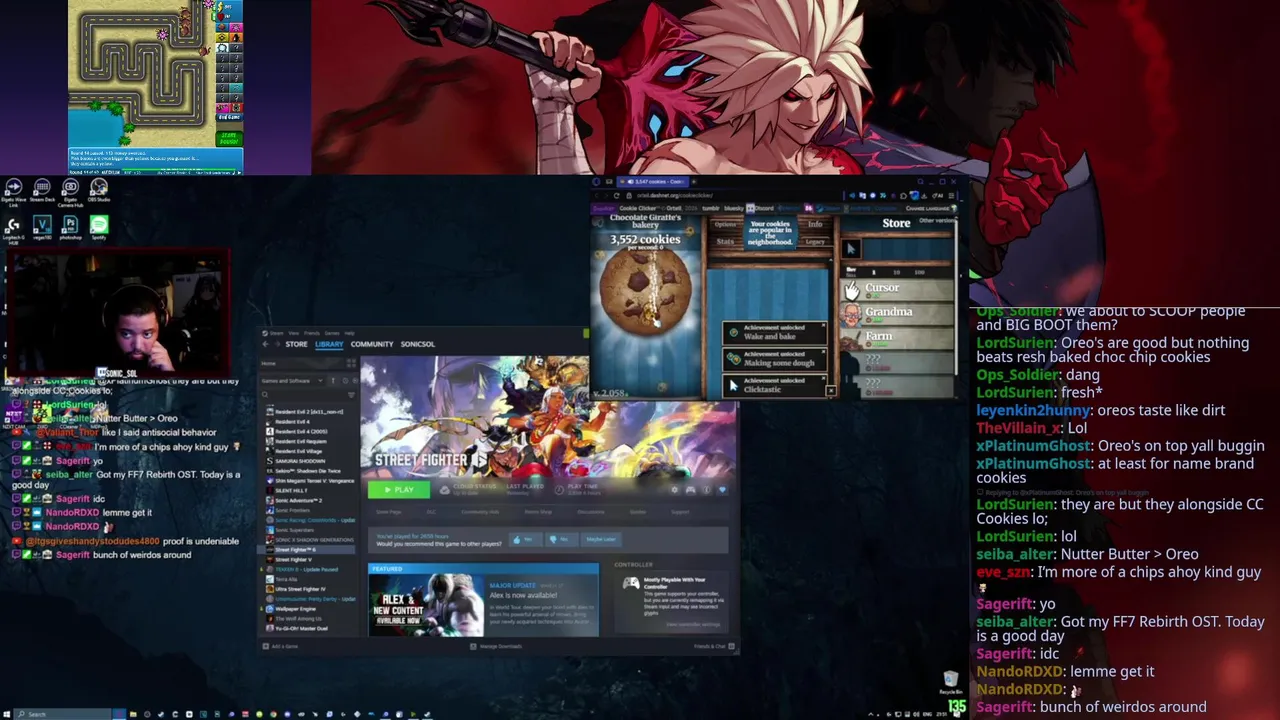1280x720 pixels.
Task: Open the Spotify desktop shortcut
Action: point(99,227)
